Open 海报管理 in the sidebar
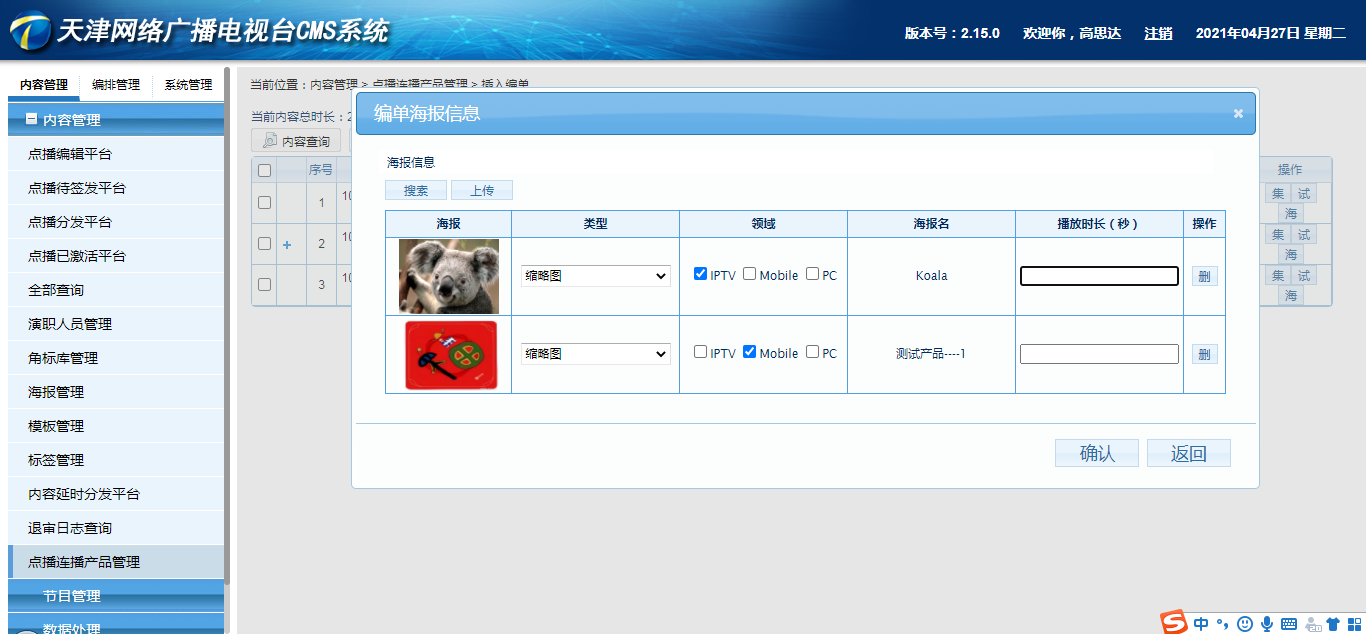1366x634 pixels. 116,392
